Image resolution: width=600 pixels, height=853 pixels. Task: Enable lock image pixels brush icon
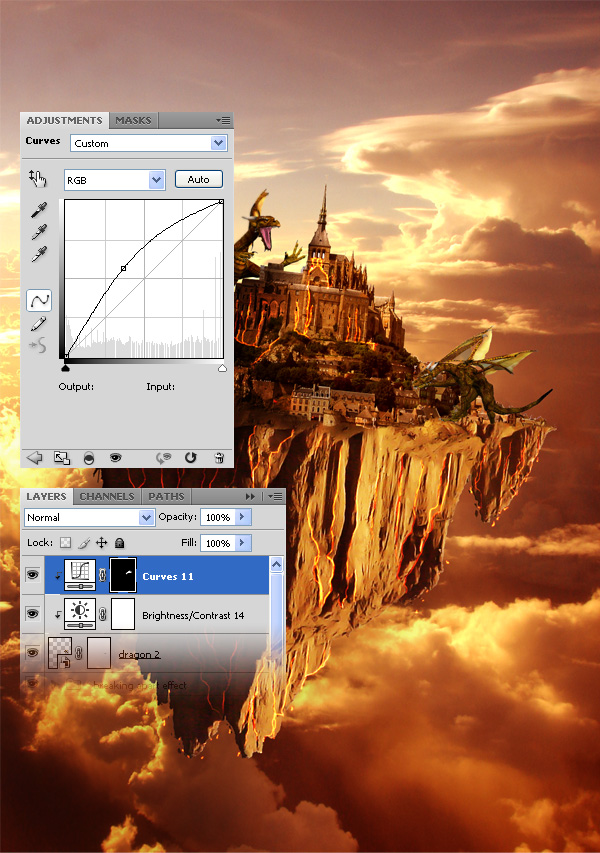point(83,542)
